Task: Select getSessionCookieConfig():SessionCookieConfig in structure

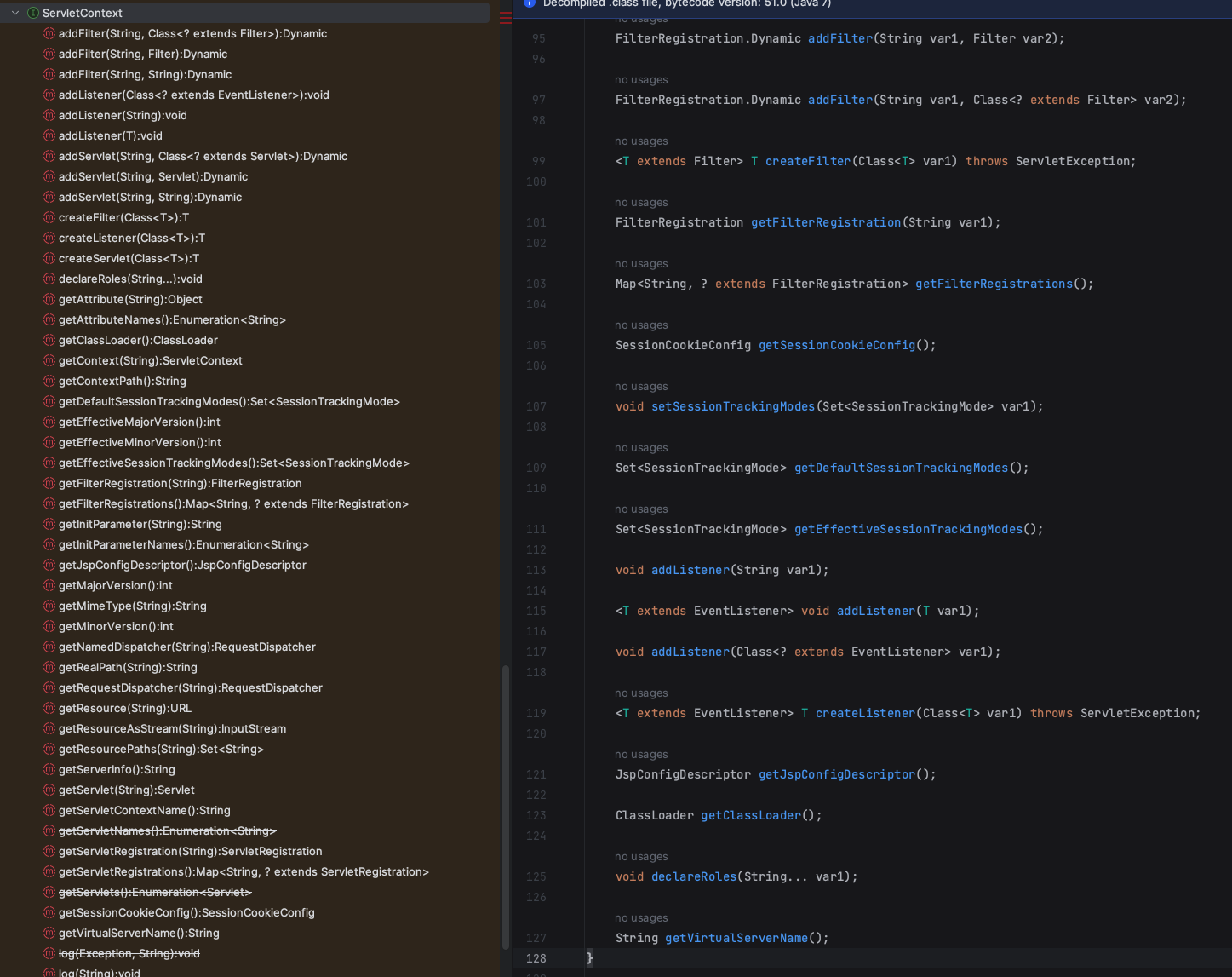Action: [186, 912]
